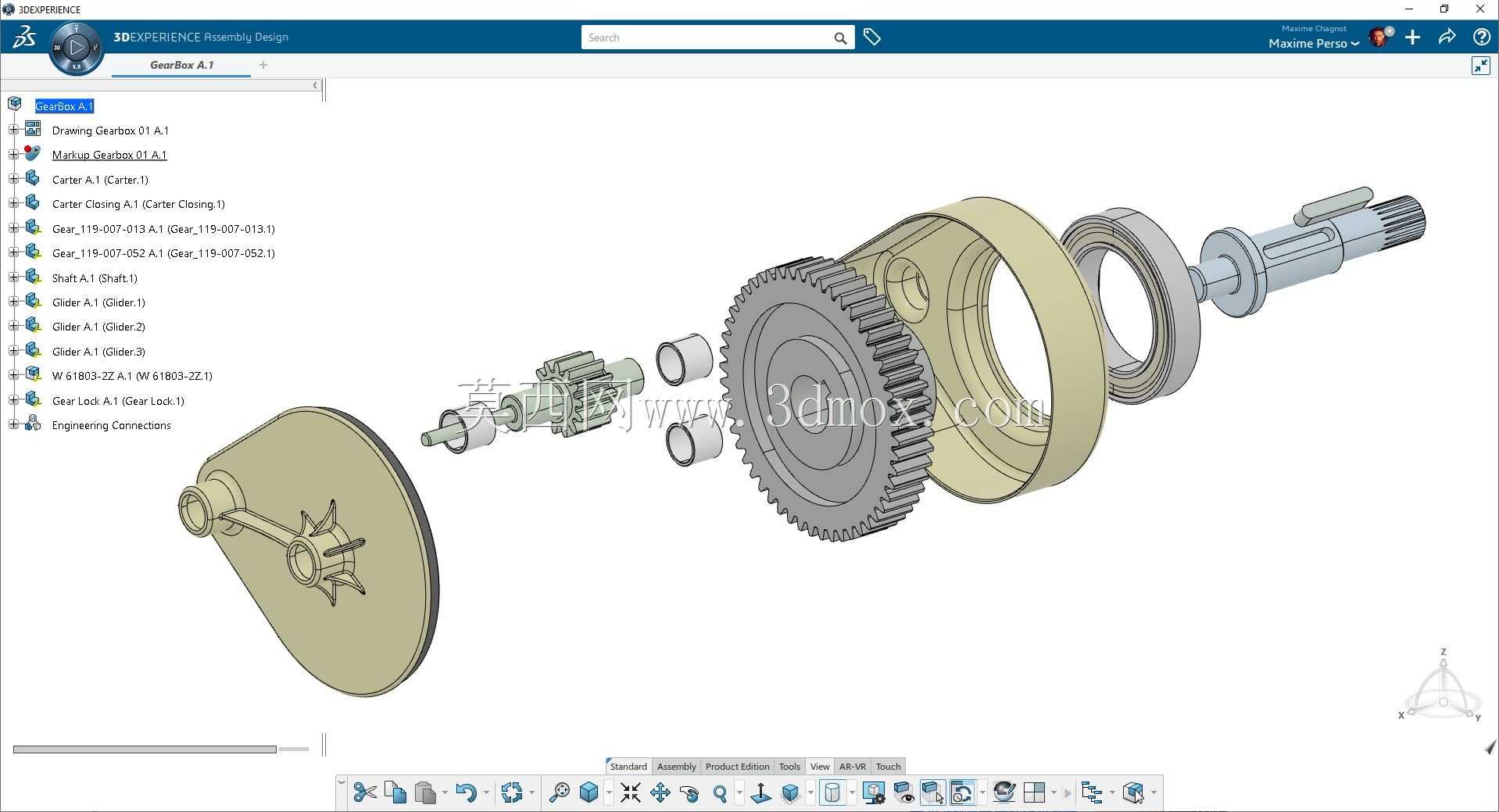The image size is (1499, 812).
Task: Expand the Shaft A.1 tree node
Action: 13,277
